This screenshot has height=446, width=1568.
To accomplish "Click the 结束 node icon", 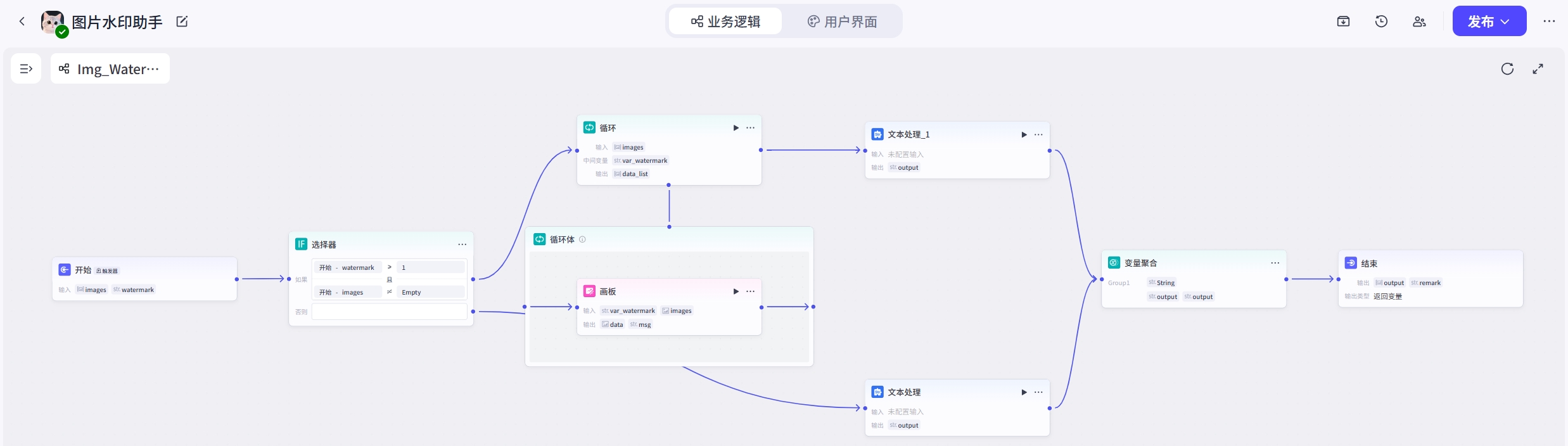I will coord(1351,263).
